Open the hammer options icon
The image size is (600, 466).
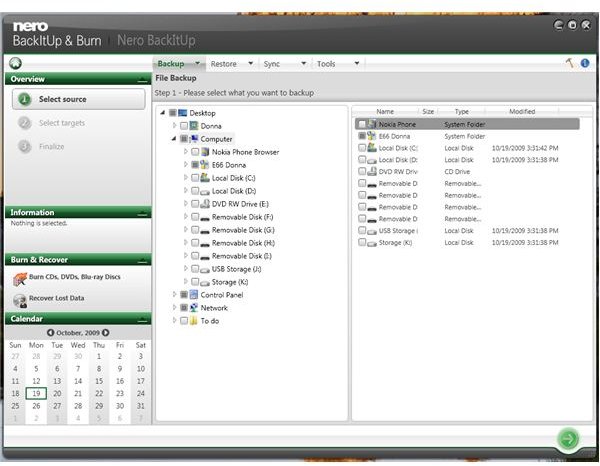tap(570, 63)
